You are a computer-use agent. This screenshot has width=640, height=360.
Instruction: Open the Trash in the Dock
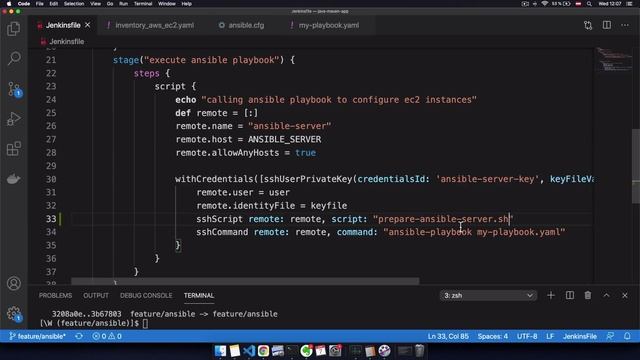[x=420, y=351]
